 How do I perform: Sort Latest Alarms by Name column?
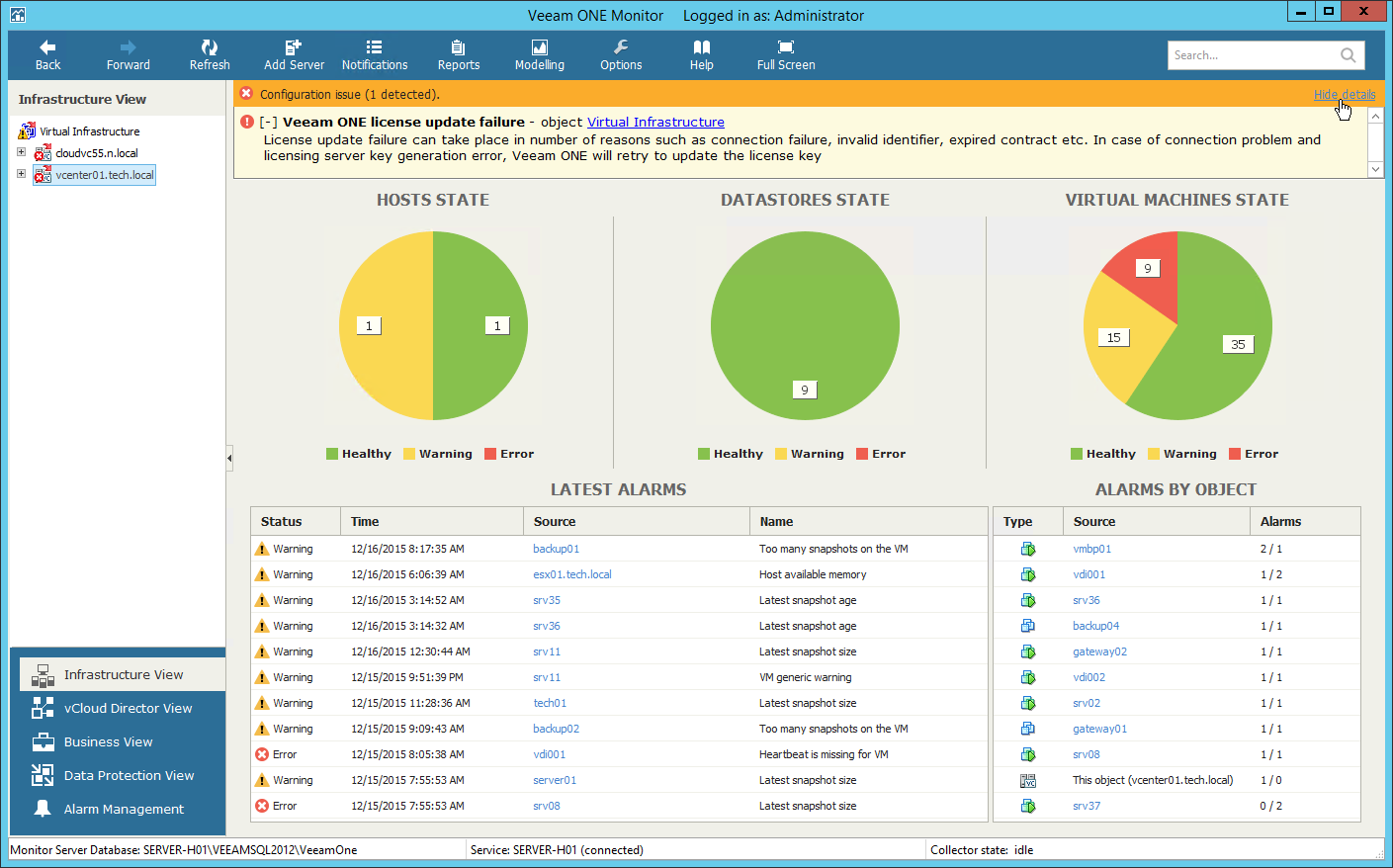(869, 521)
